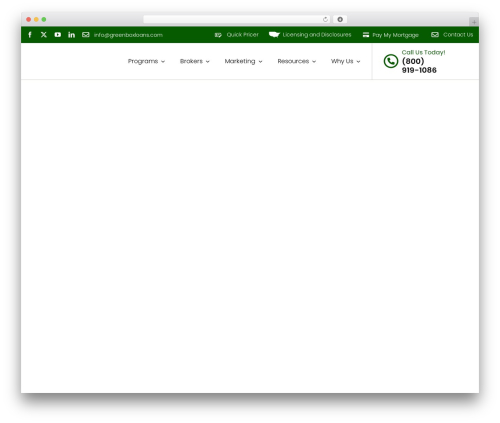
Task: Reload the page with the refresh icon
Action: tap(325, 19)
